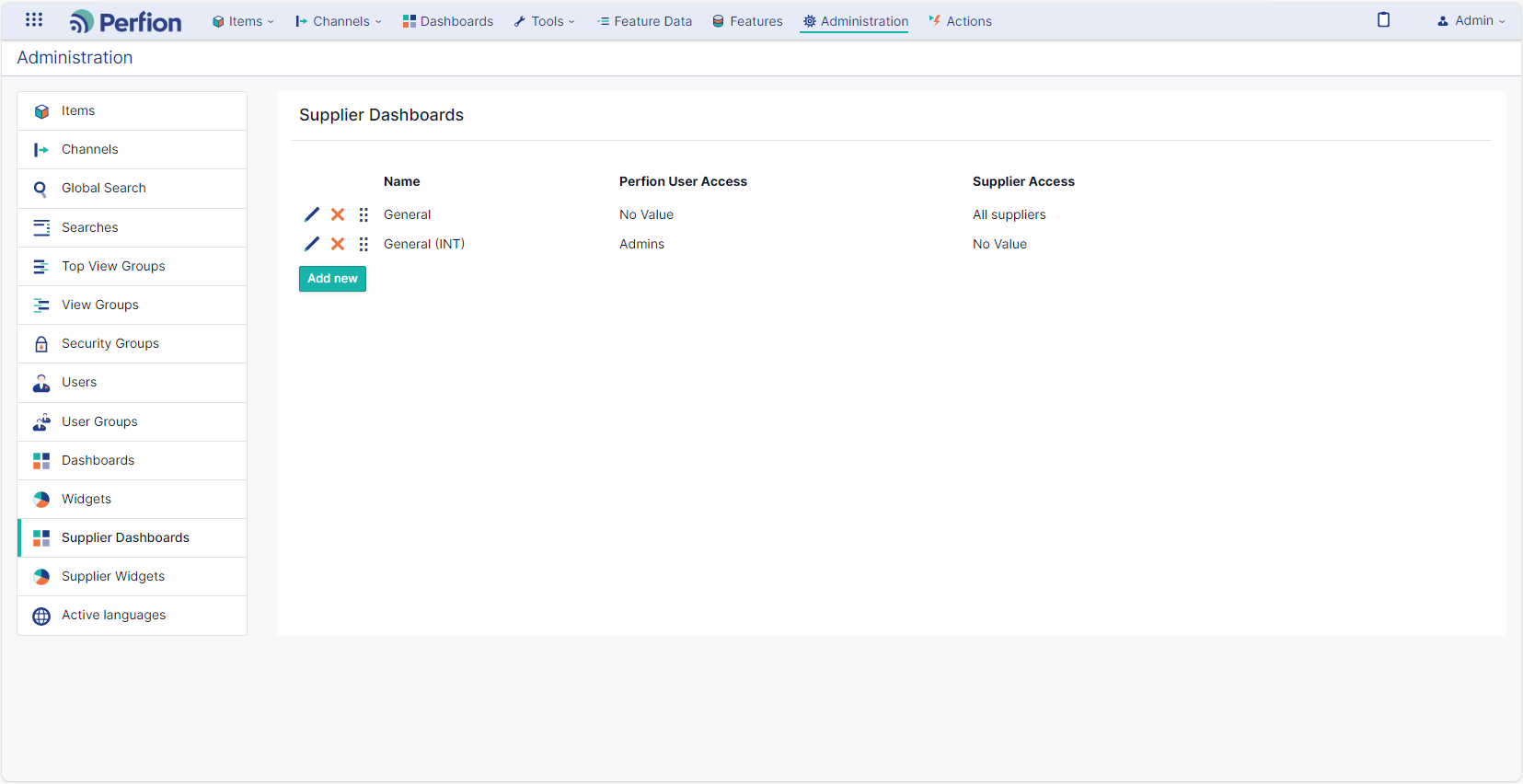Expand the Items dropdown in top menu
Screen dimensions: 1523x784
(243, 21)
